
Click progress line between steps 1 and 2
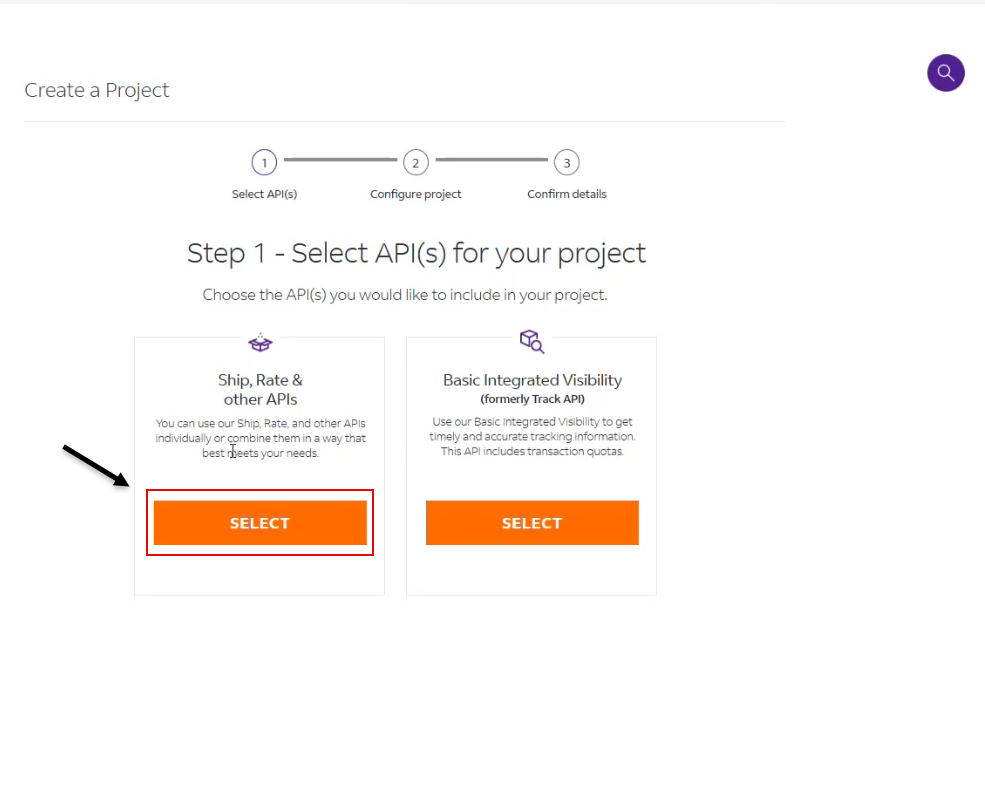340,160
